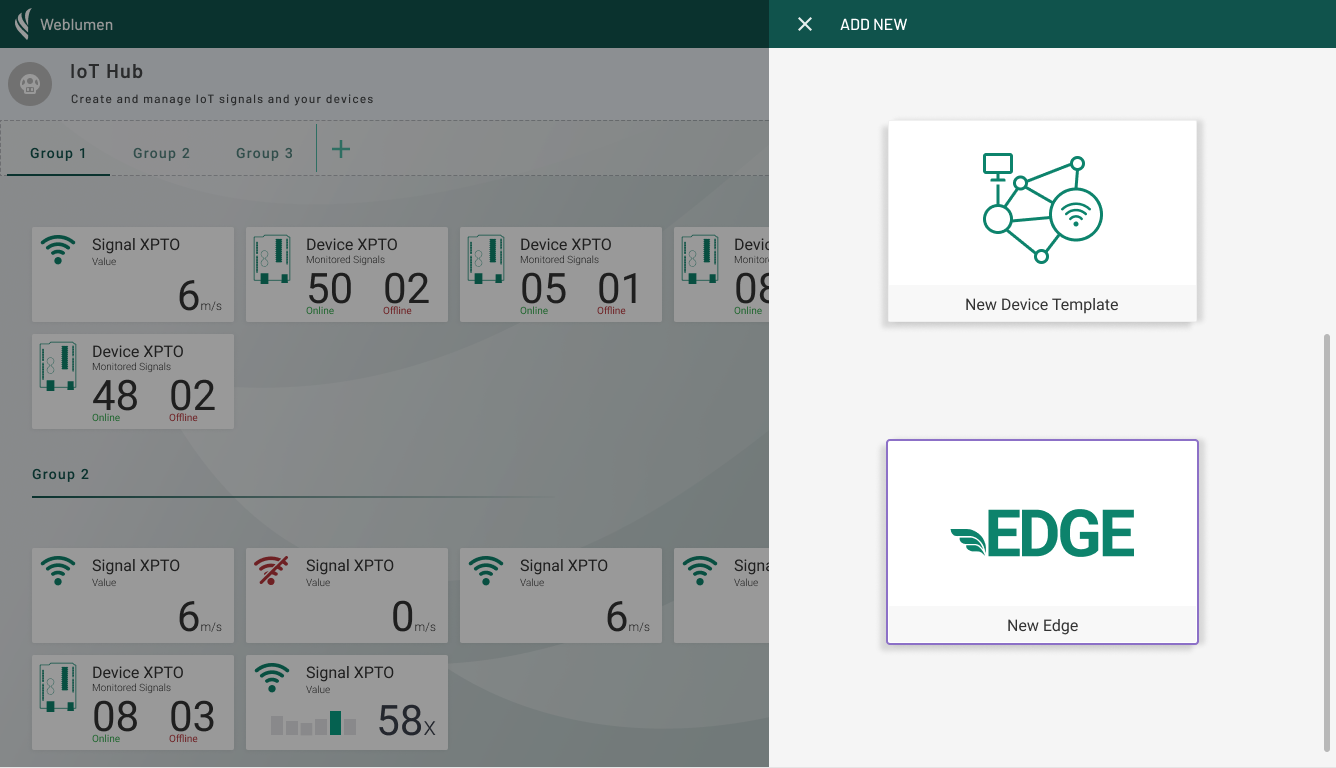Image resolution: width=1336 pixels, height=768 pixels.
Task: Click the "05" online count
Action: [544, 289]
